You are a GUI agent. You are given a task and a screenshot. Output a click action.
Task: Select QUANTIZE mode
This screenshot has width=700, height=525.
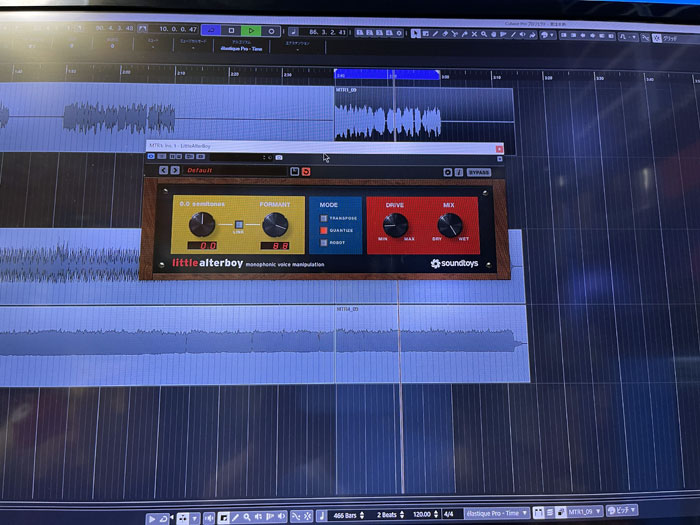point(324,230)
